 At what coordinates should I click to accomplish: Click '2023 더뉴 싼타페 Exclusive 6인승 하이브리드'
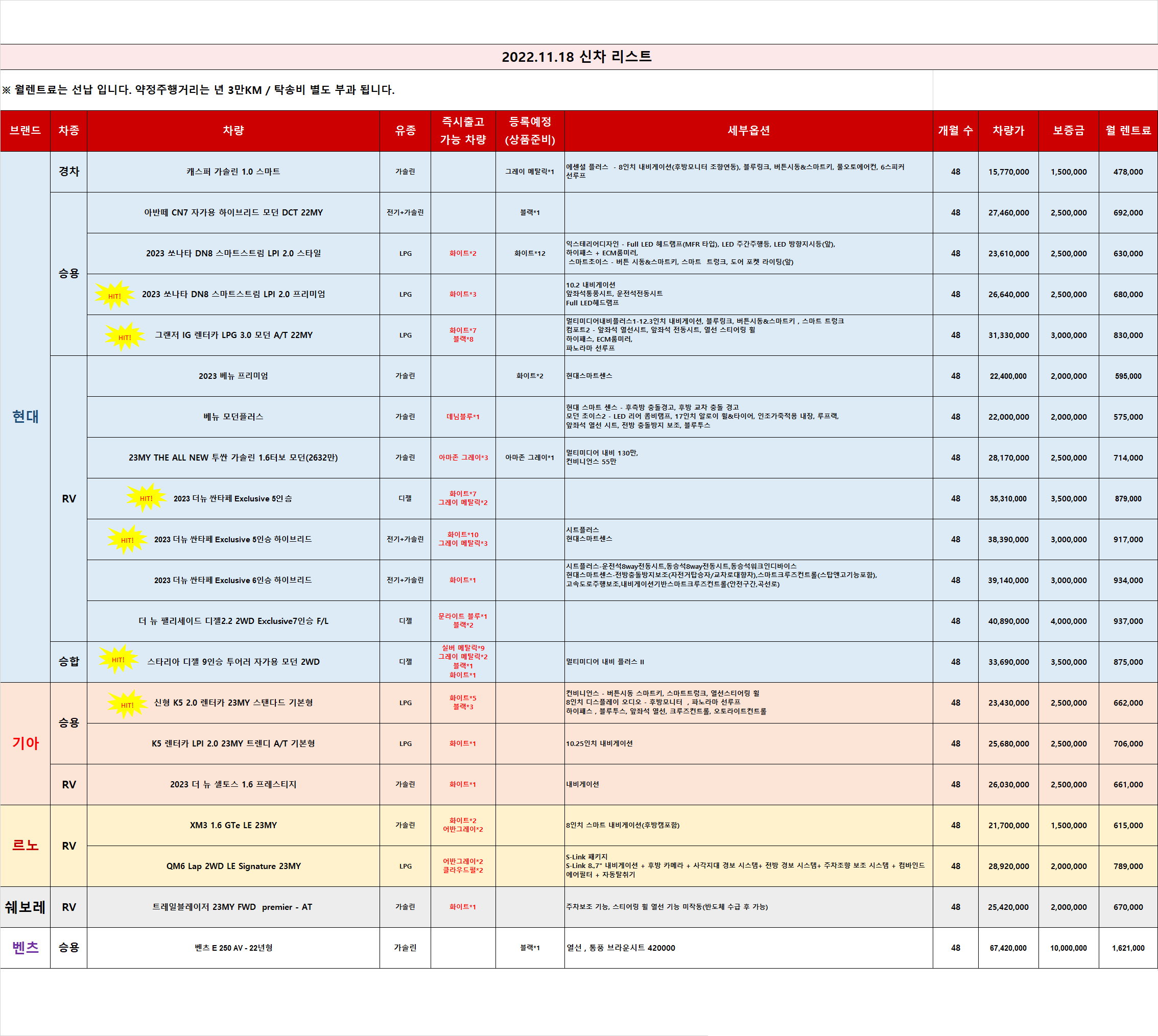click(233, 580)
